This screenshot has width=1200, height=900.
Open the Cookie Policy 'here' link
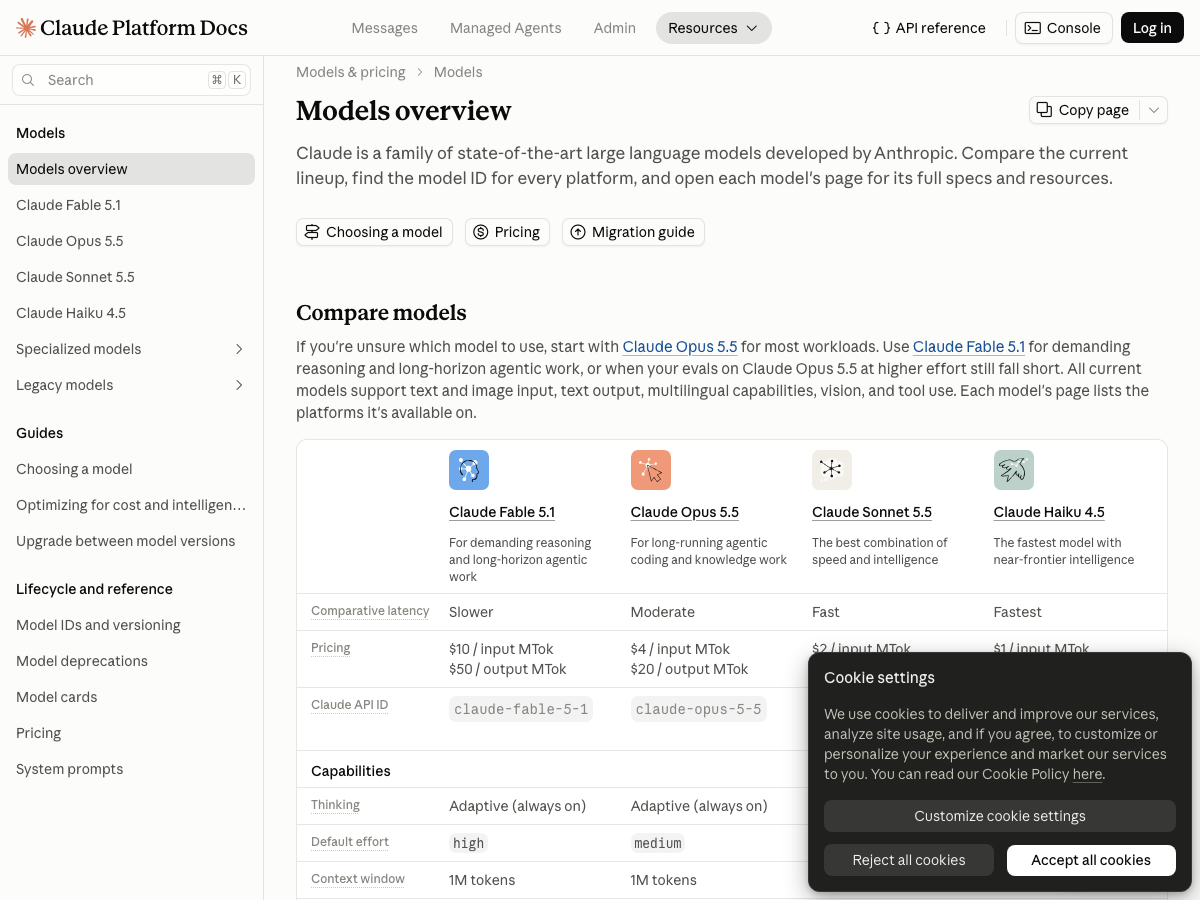1087,774
